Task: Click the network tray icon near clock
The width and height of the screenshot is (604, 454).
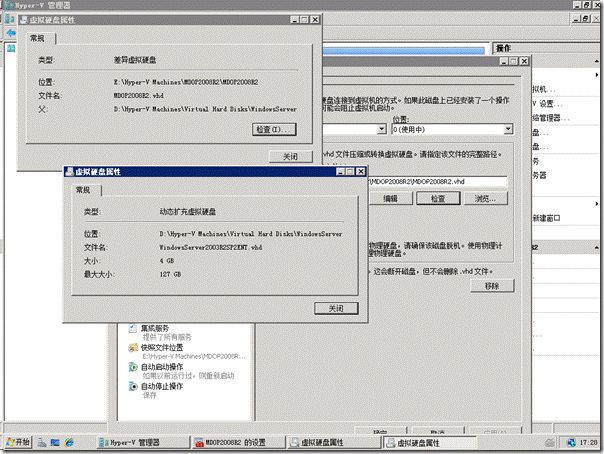Action: tap(571, 443)
